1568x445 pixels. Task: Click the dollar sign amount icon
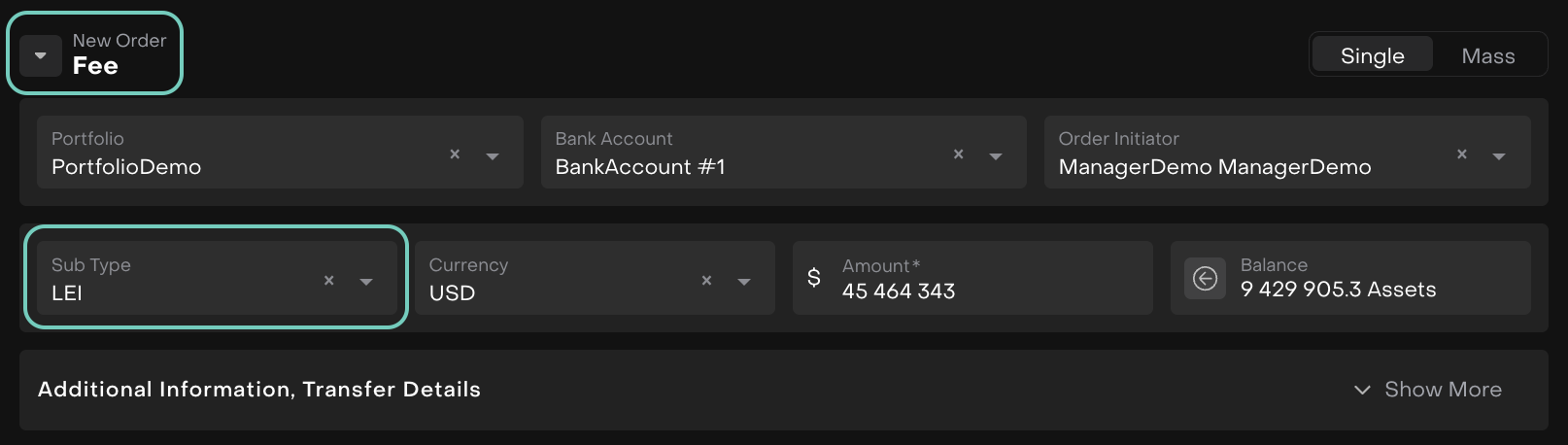click(814, 278)
